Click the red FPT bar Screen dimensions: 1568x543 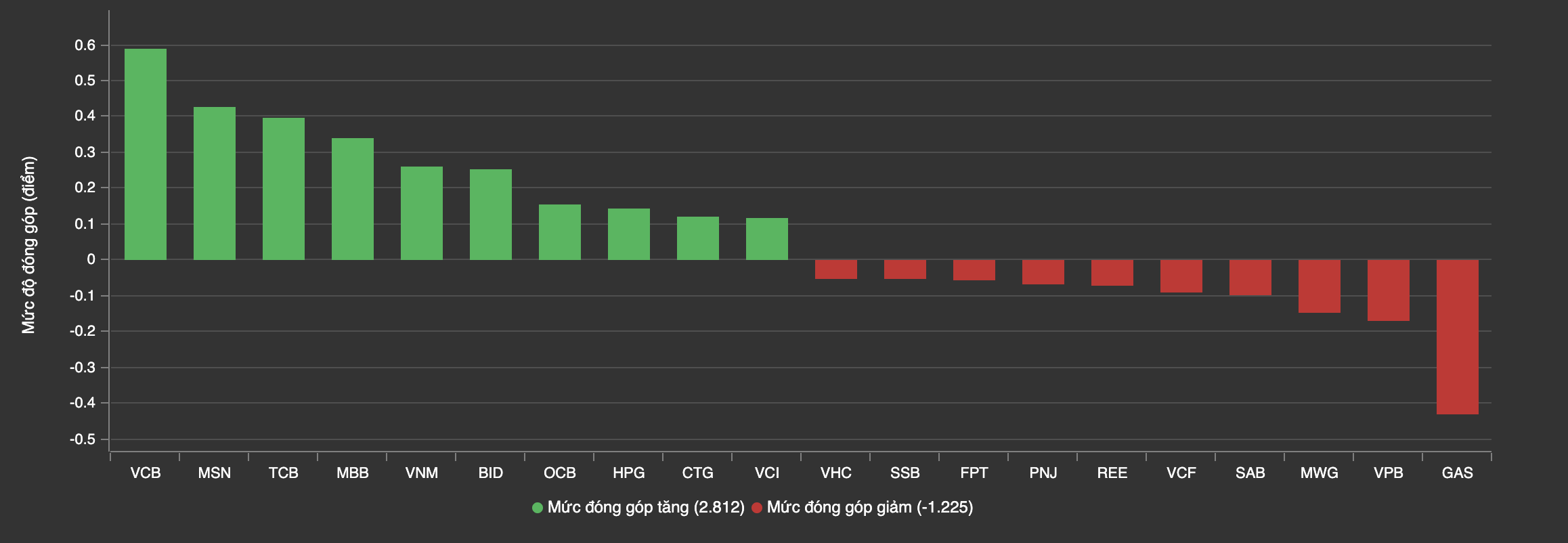coord(974,270)
